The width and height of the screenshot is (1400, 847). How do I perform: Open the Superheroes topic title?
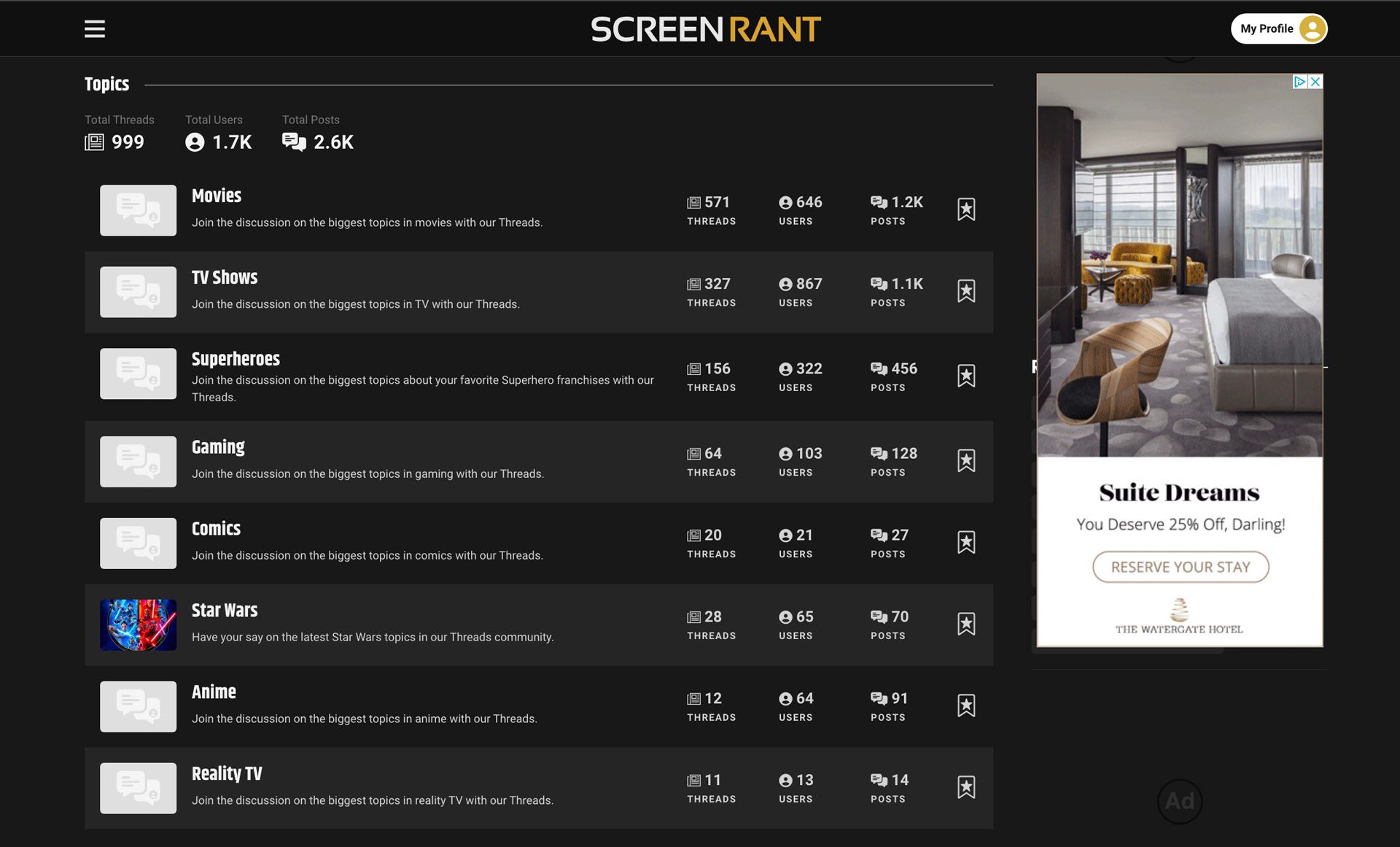pos(236,359)
